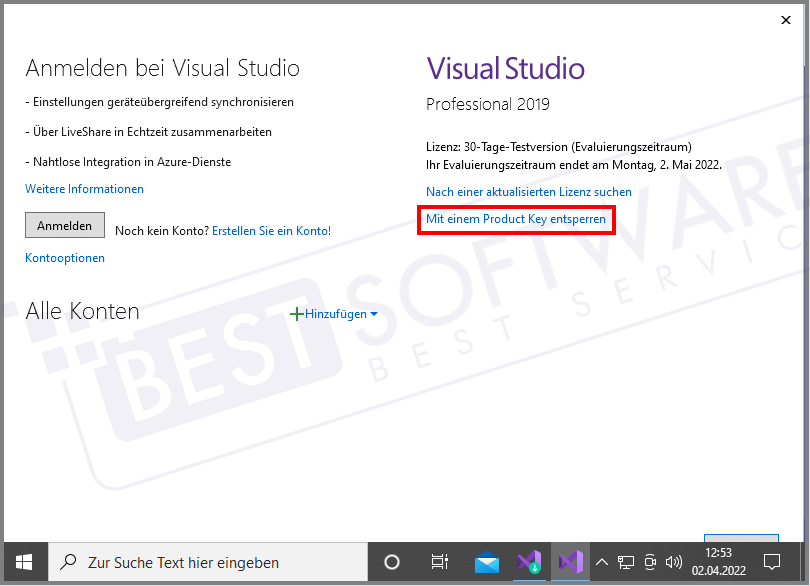Open network settings from the system tray
This screenshot has width=810, height=586.
pyautogui.click(x=626, y=561)
